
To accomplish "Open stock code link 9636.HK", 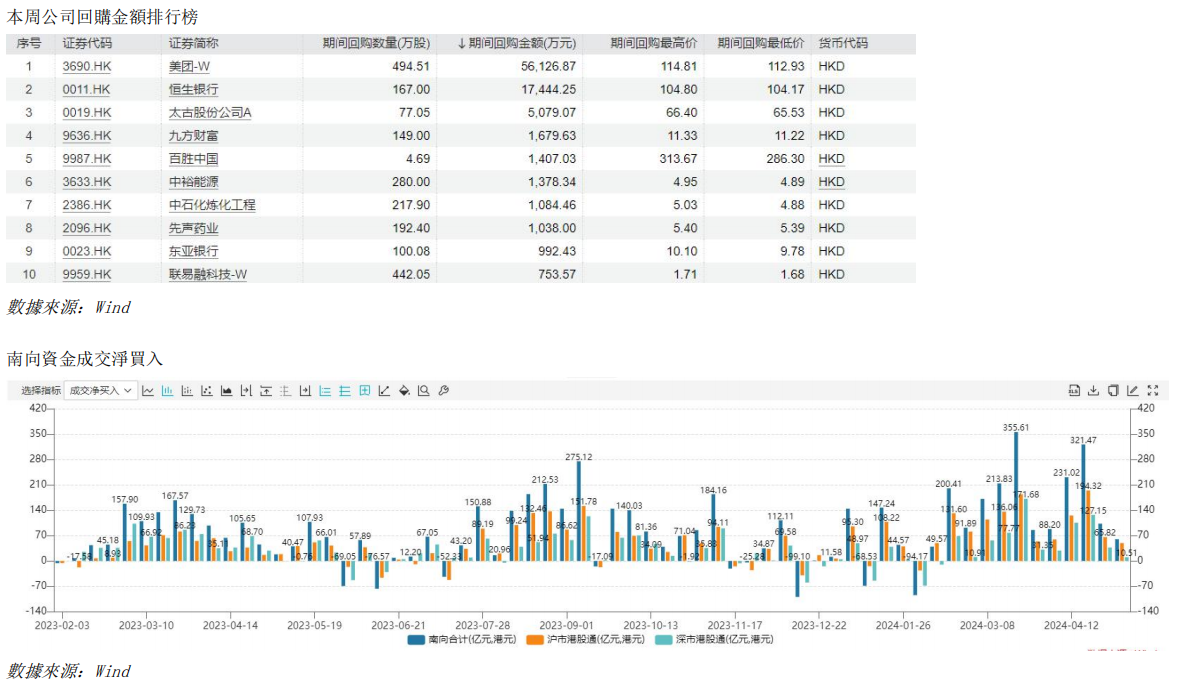I will pyautogui.click(x=86, y=136).
